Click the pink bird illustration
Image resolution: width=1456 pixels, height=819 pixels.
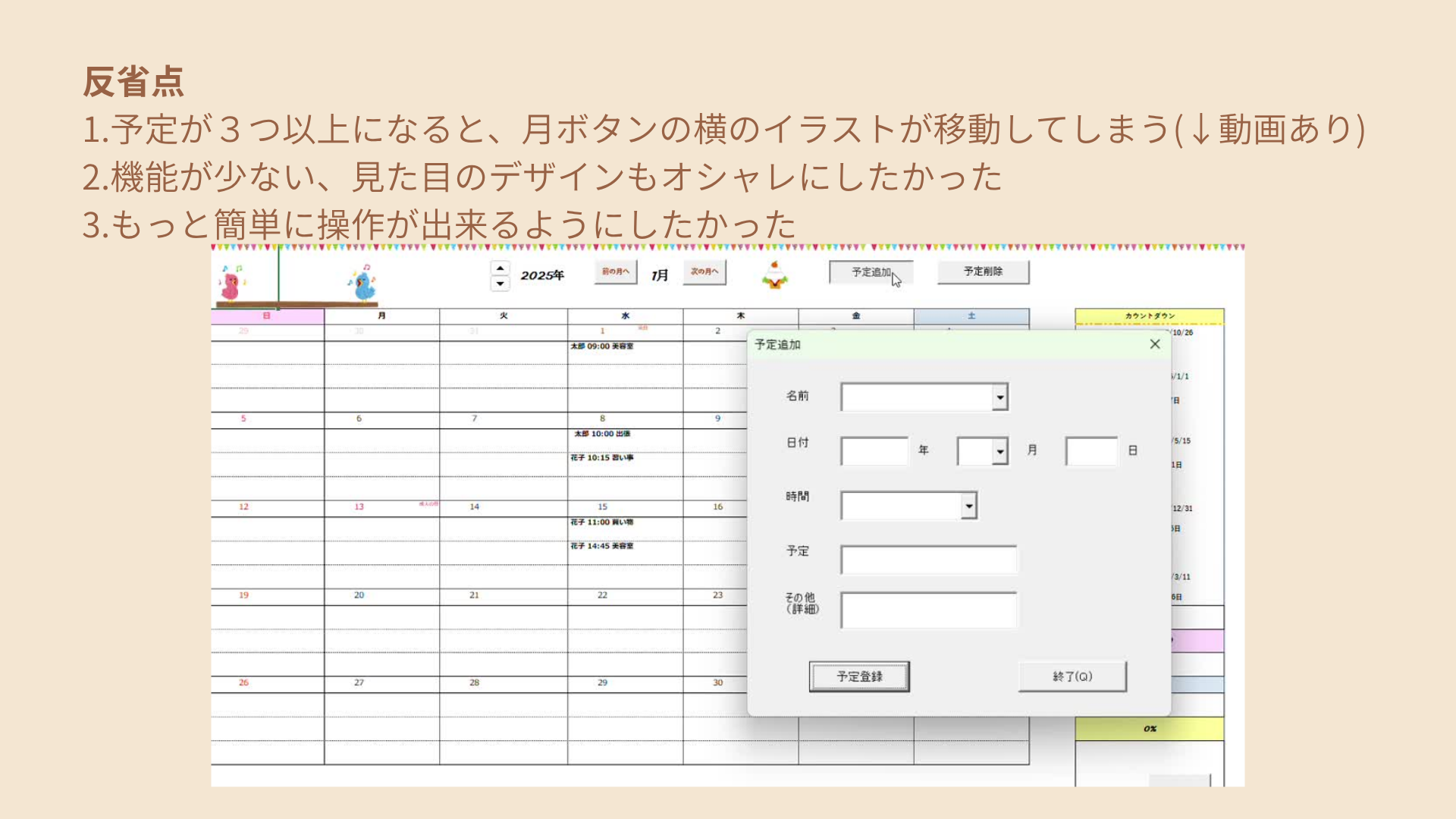[x=230, y=286]
